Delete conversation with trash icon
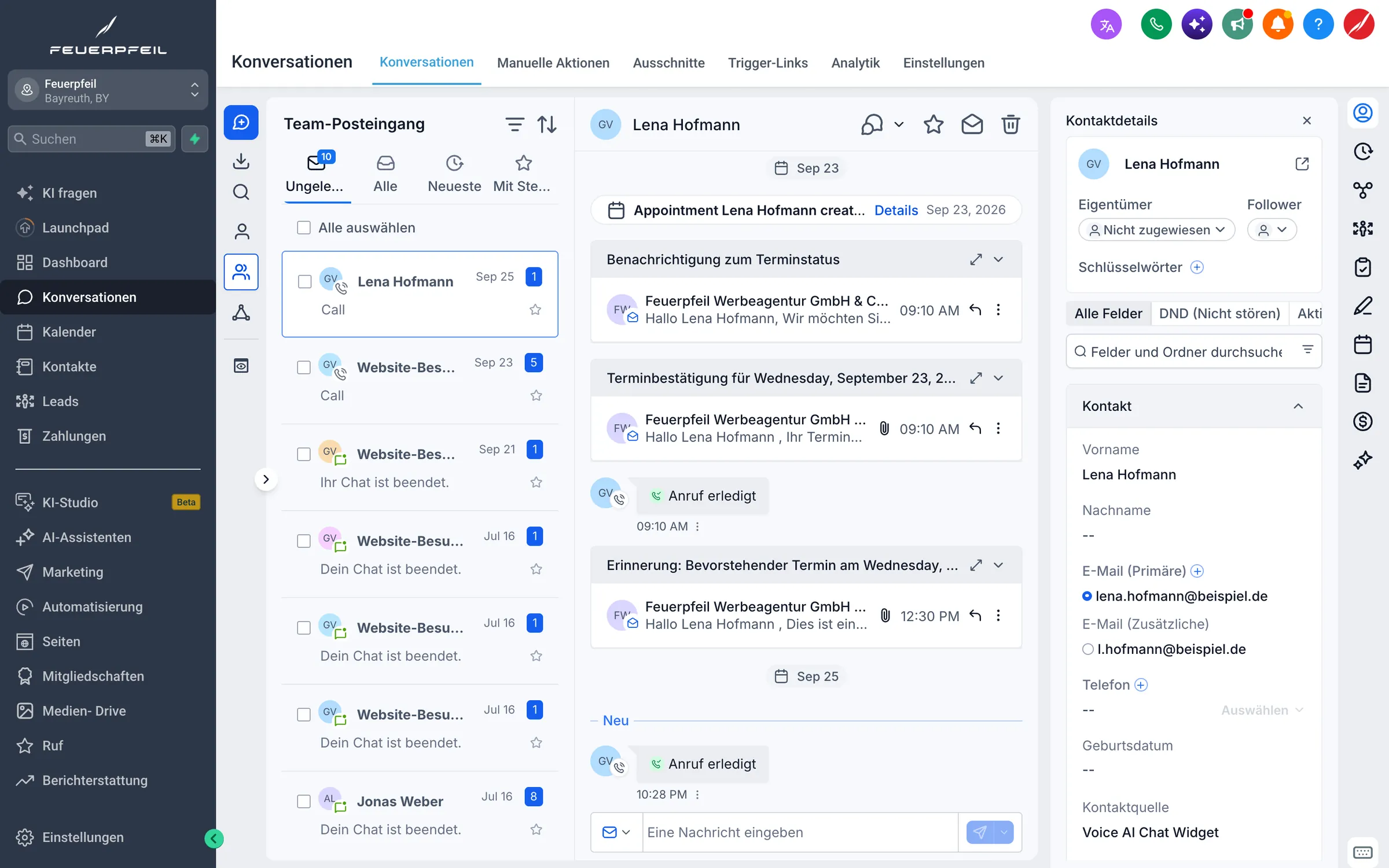The height and width of the screenshot is (868, 1389). click(1010, 124)
